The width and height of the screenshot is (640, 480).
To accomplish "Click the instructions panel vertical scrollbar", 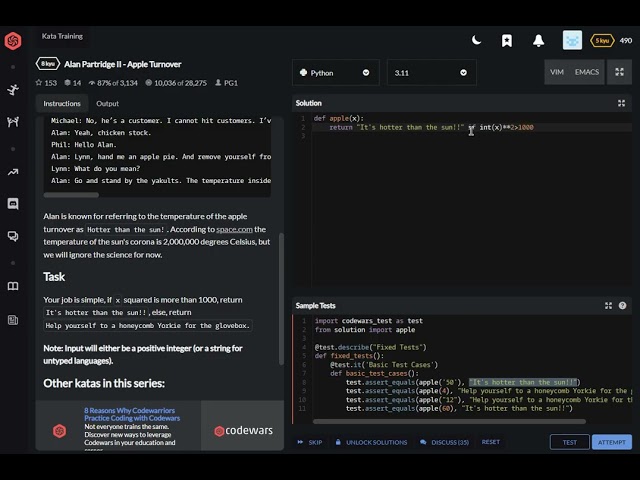I will pos(281,299).
